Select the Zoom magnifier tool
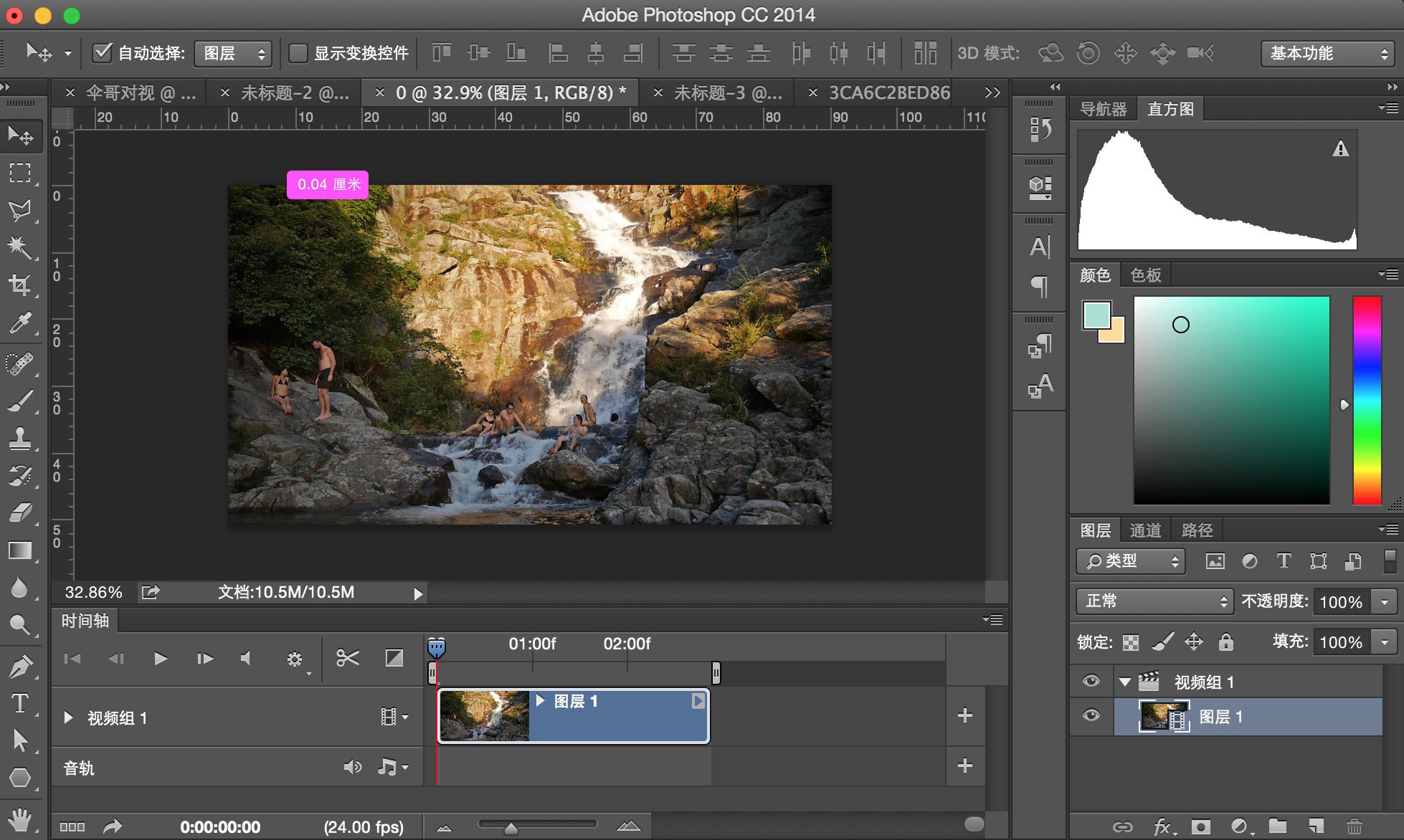Image resolution: width=1404 pixels, height=840 pixels. click(20, 626)
